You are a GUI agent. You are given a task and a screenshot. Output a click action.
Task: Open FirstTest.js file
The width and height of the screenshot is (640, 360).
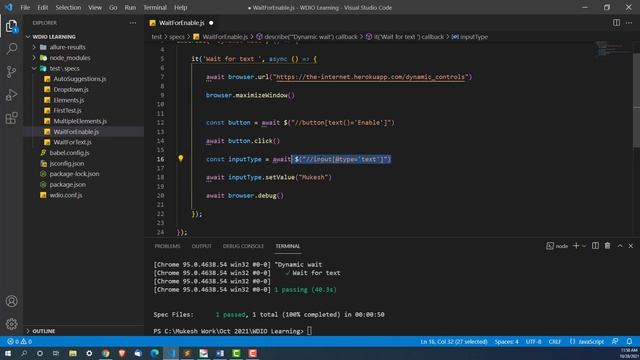pos(67,111)
